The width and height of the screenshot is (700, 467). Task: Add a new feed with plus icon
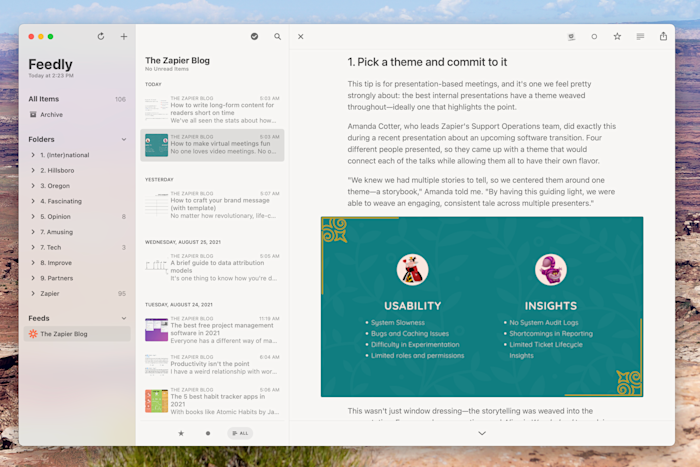point(124,37)
